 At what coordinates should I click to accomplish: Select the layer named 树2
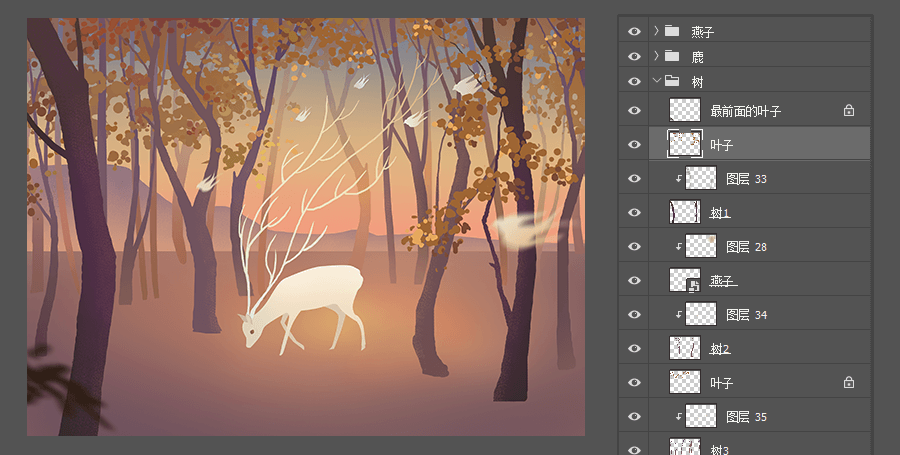coord(720,349)
